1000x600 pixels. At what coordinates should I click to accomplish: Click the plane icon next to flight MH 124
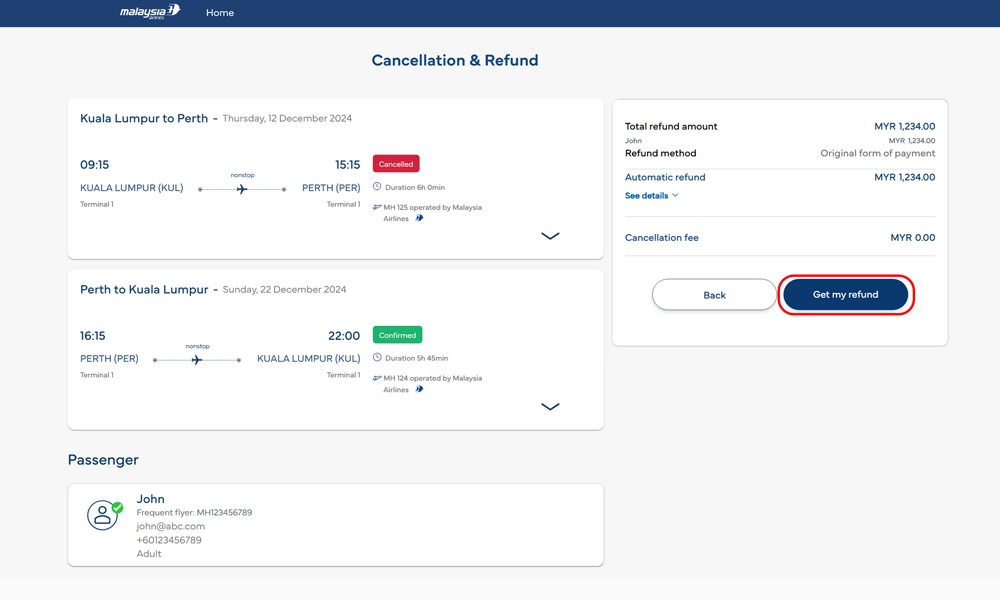(x=377, y=378)
